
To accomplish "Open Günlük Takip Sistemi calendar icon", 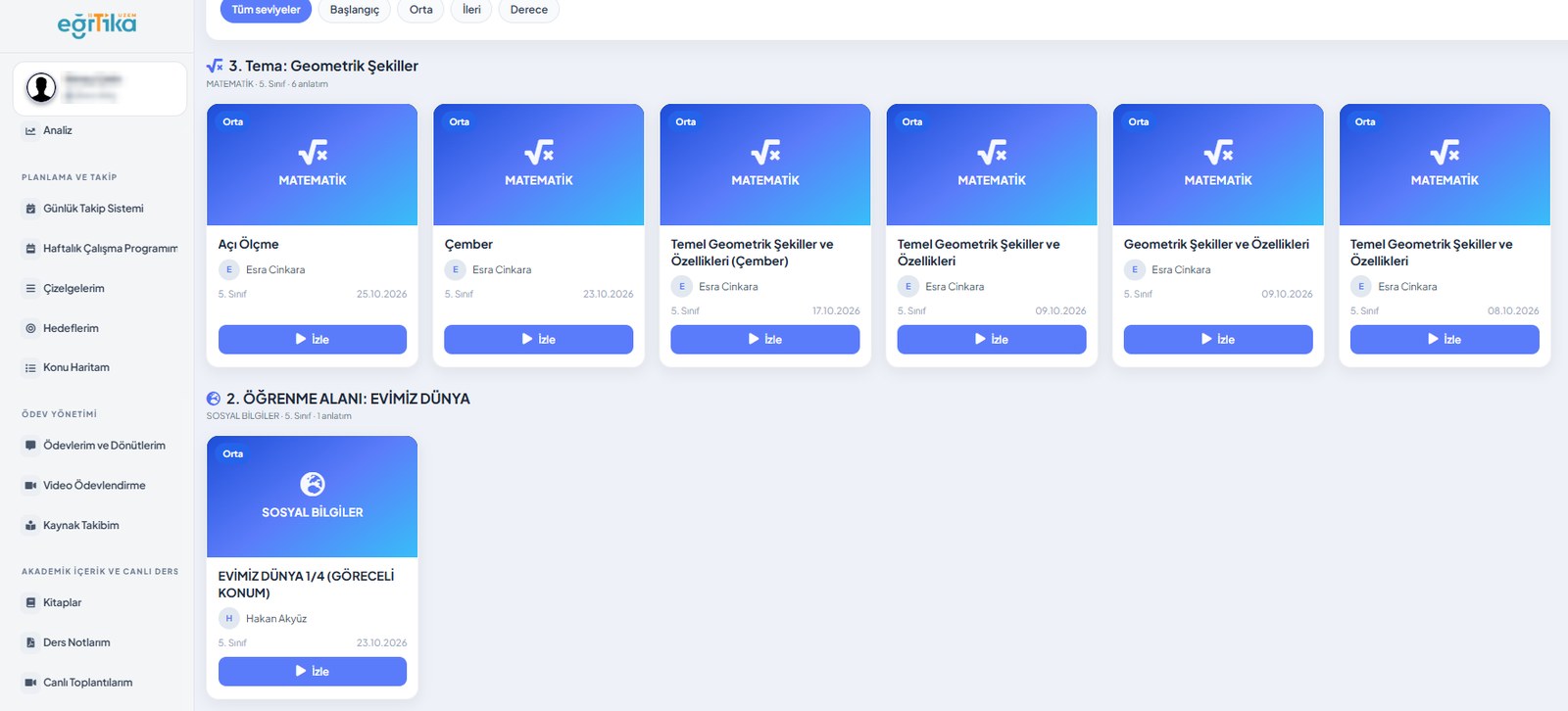I will 30,209.
